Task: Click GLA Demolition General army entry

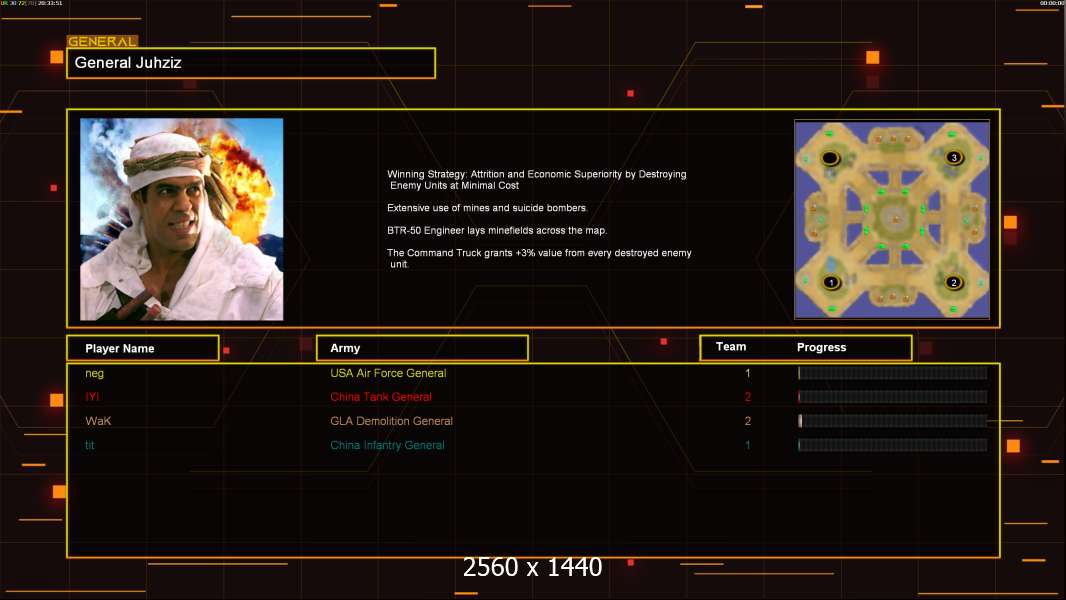Action: click(392, 421)
